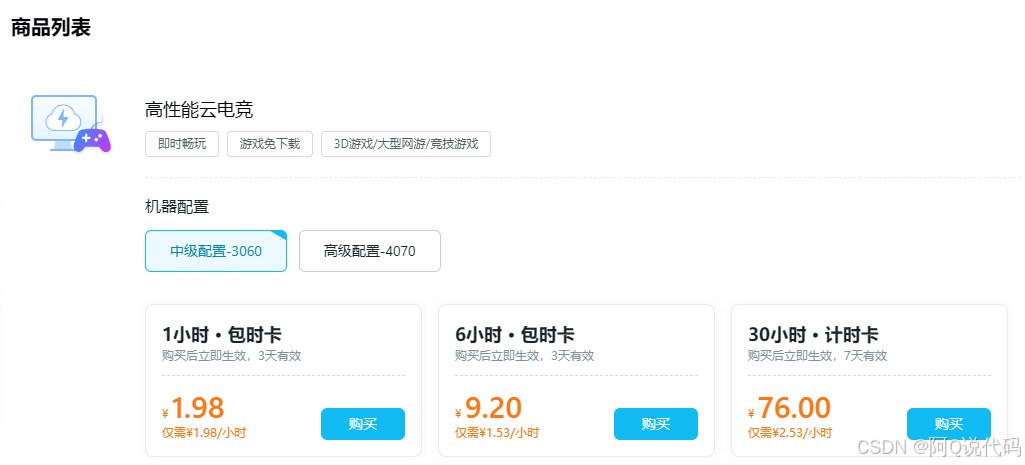Click the 3D游戏/大型网游/竞技游戏 tag
The height and width of the screenshot is (465, 1025).
(406, 144)
